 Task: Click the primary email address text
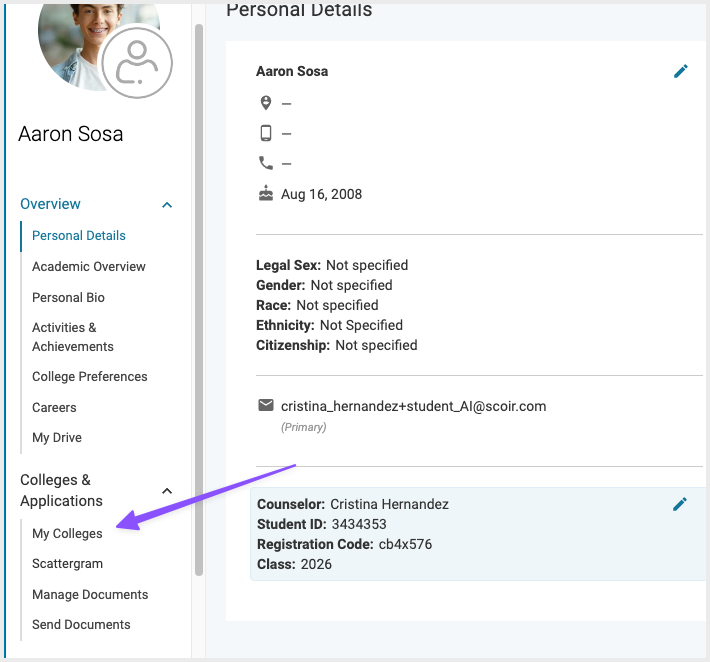413,406
